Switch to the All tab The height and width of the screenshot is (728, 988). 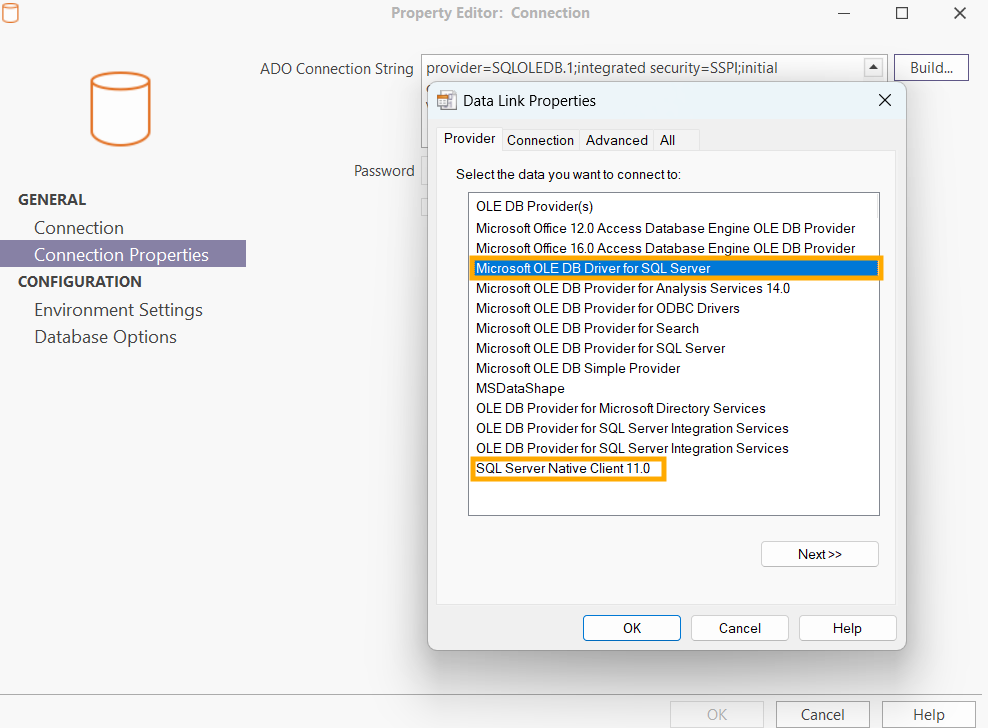coord(667,140)
